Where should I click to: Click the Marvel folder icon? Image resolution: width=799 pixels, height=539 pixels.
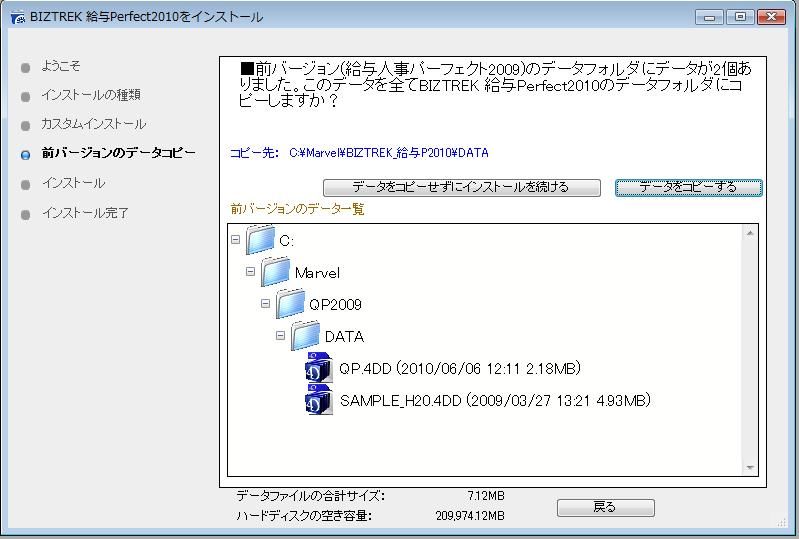point(276,272)
